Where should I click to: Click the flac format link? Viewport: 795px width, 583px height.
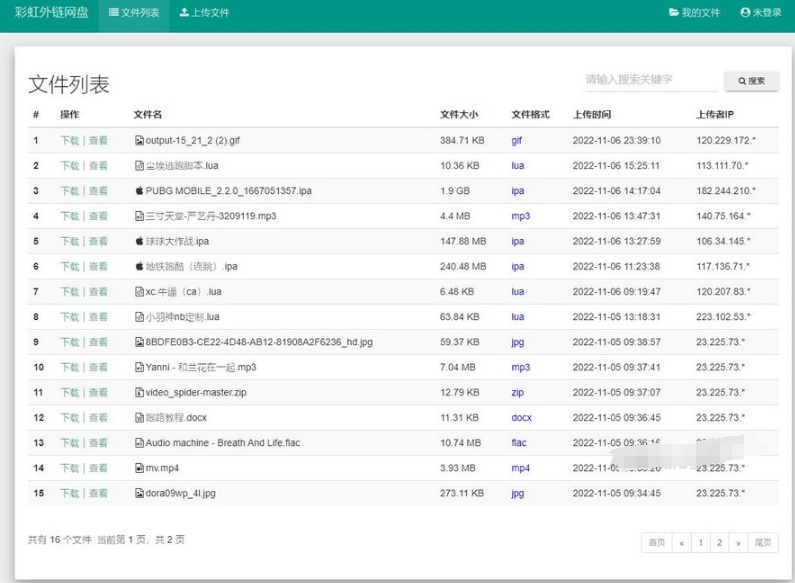tap(518, 443)
